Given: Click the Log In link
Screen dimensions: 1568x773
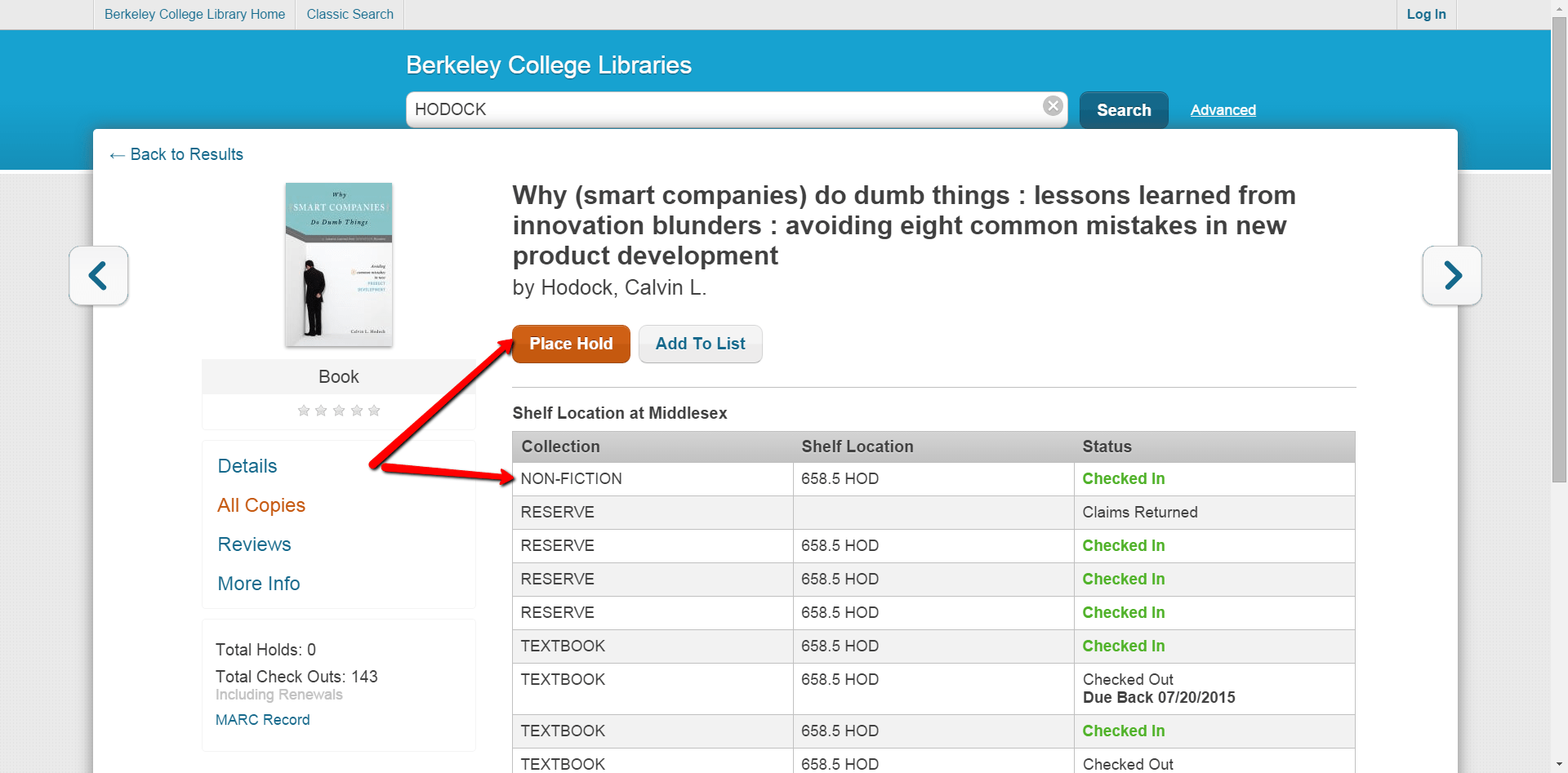Looking at the screenshot, I should coord(1426,15).
